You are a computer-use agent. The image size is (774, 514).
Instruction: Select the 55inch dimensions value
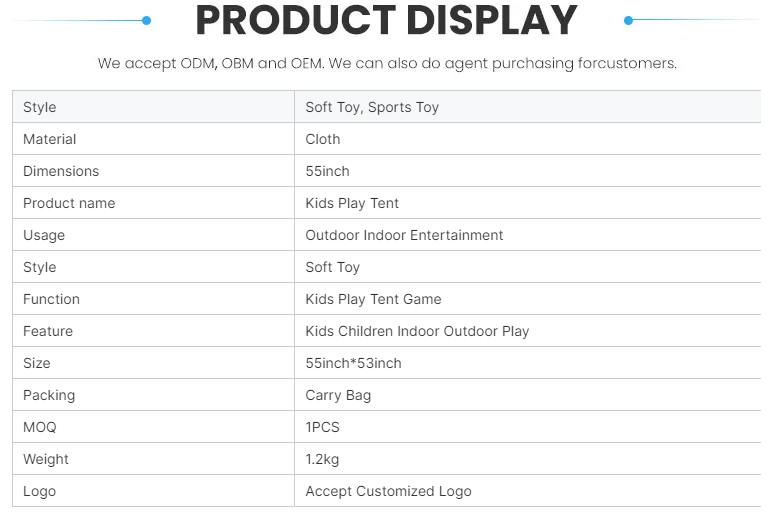coord(528,171)
